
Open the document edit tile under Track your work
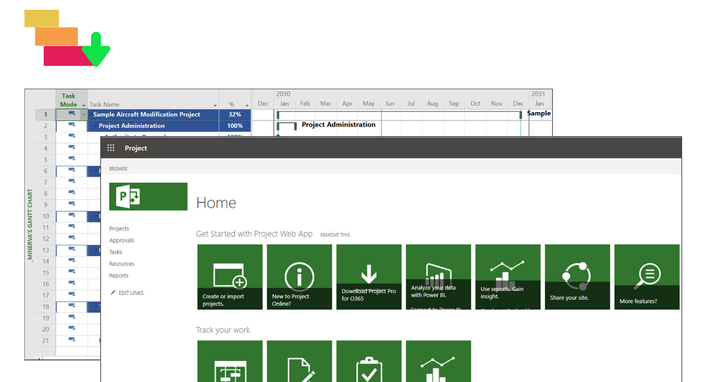click(299, 361)
